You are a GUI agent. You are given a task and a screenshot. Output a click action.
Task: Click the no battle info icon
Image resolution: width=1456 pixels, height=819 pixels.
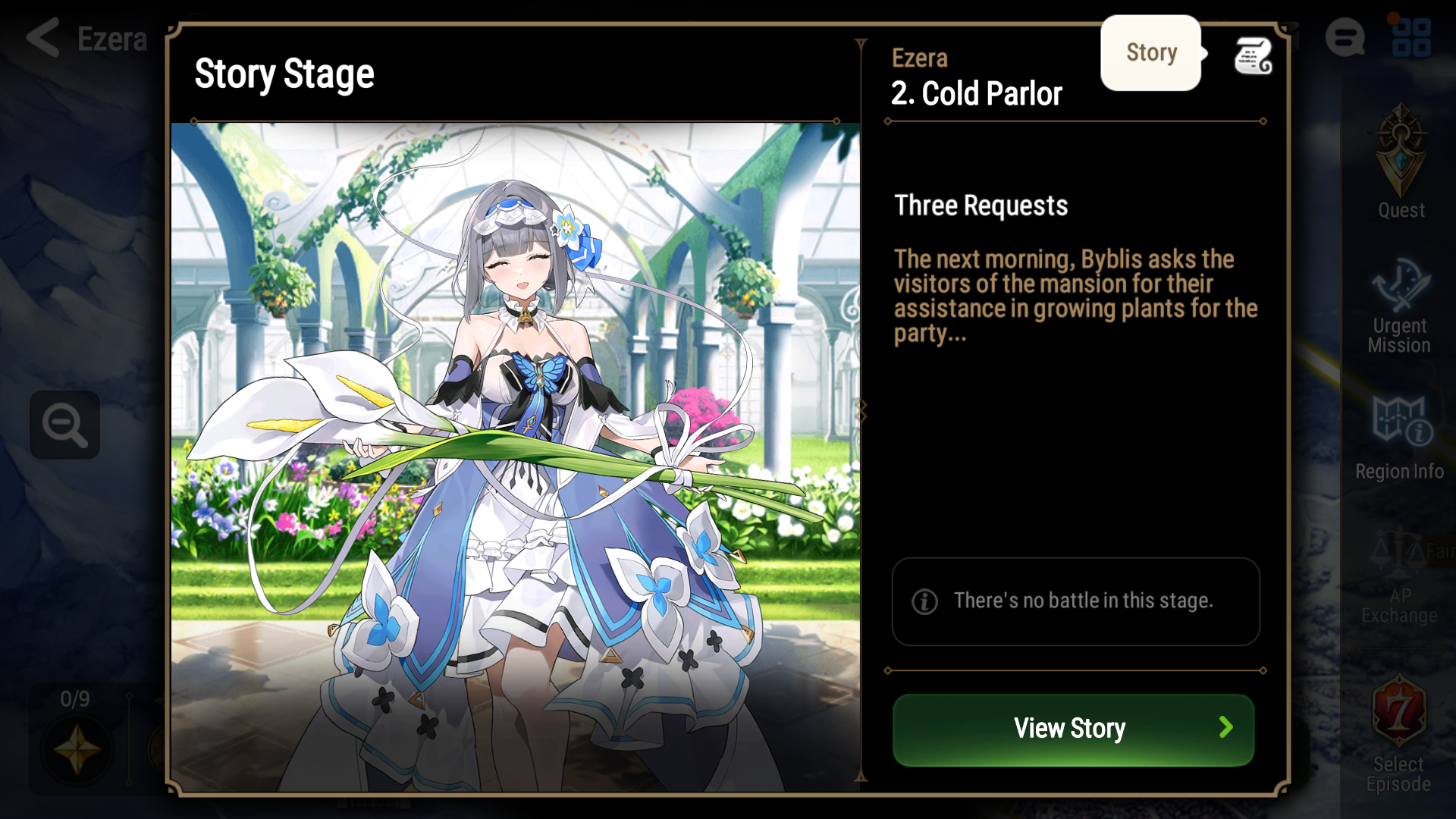(924, 601)
